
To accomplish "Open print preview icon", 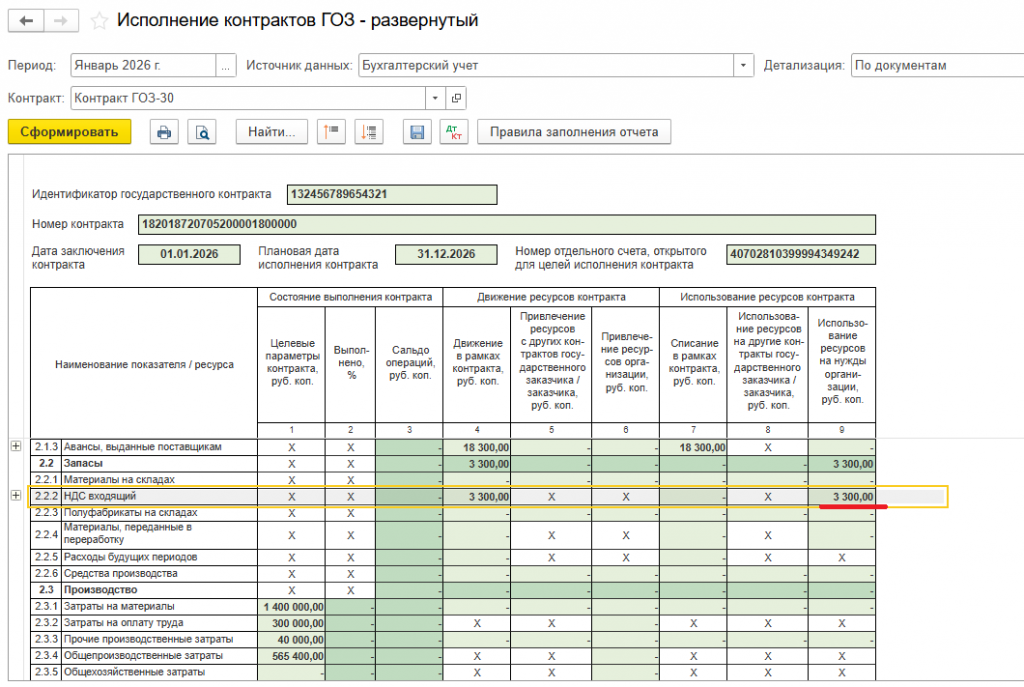I will tap(202, 132).
